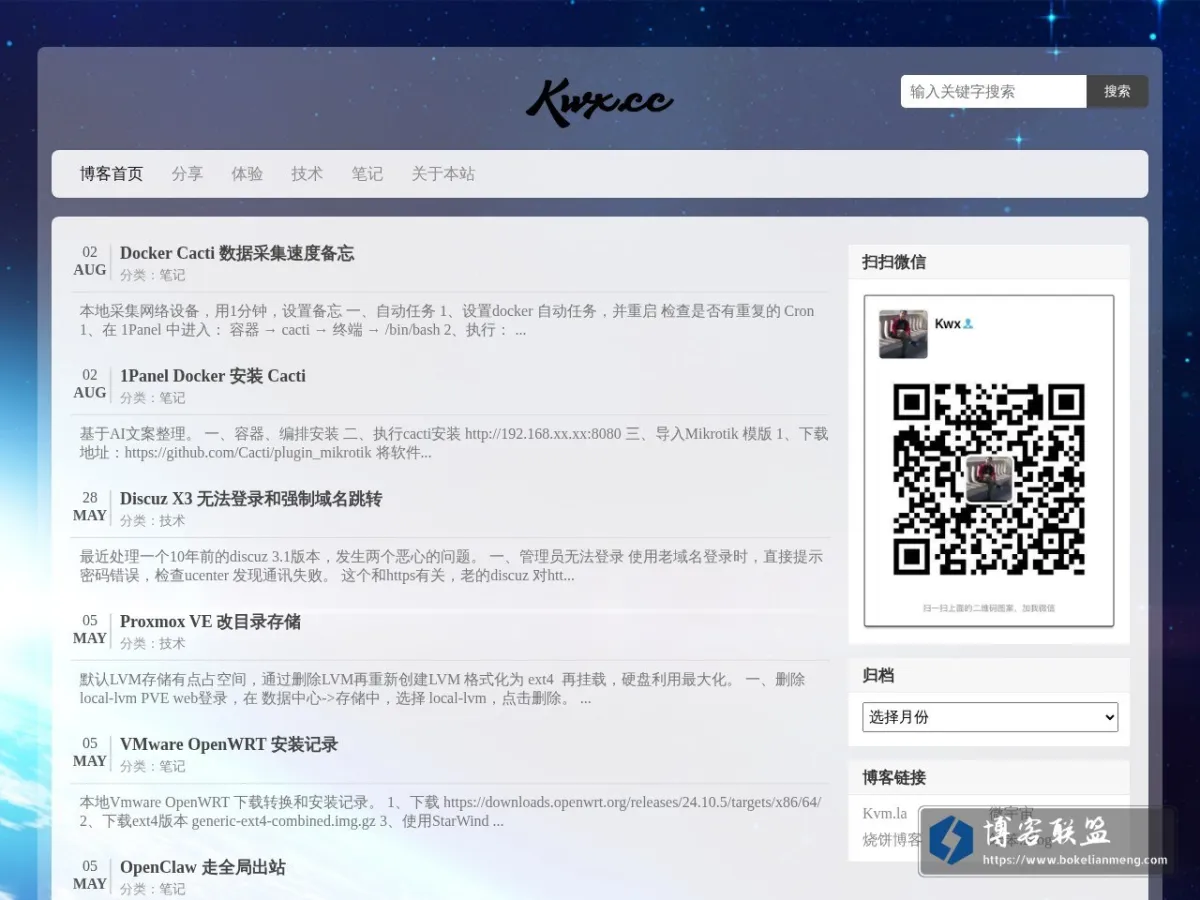Image resolution: width=1200 pixels, height=900 pixels.
Task: Focus the keyword search input field
Action: click(x=993, y=91)
